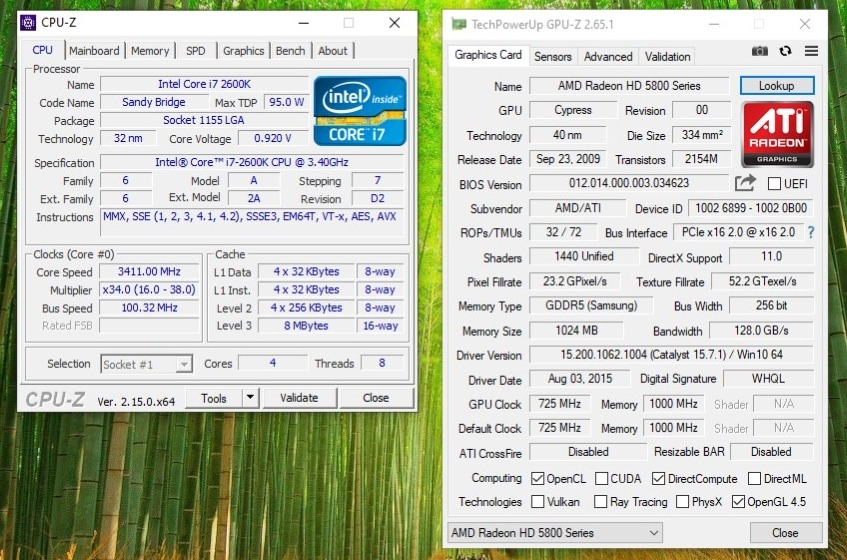Click the Code Name value Sandy Bridge
847x560 pixels.
(x=154, y=102)
